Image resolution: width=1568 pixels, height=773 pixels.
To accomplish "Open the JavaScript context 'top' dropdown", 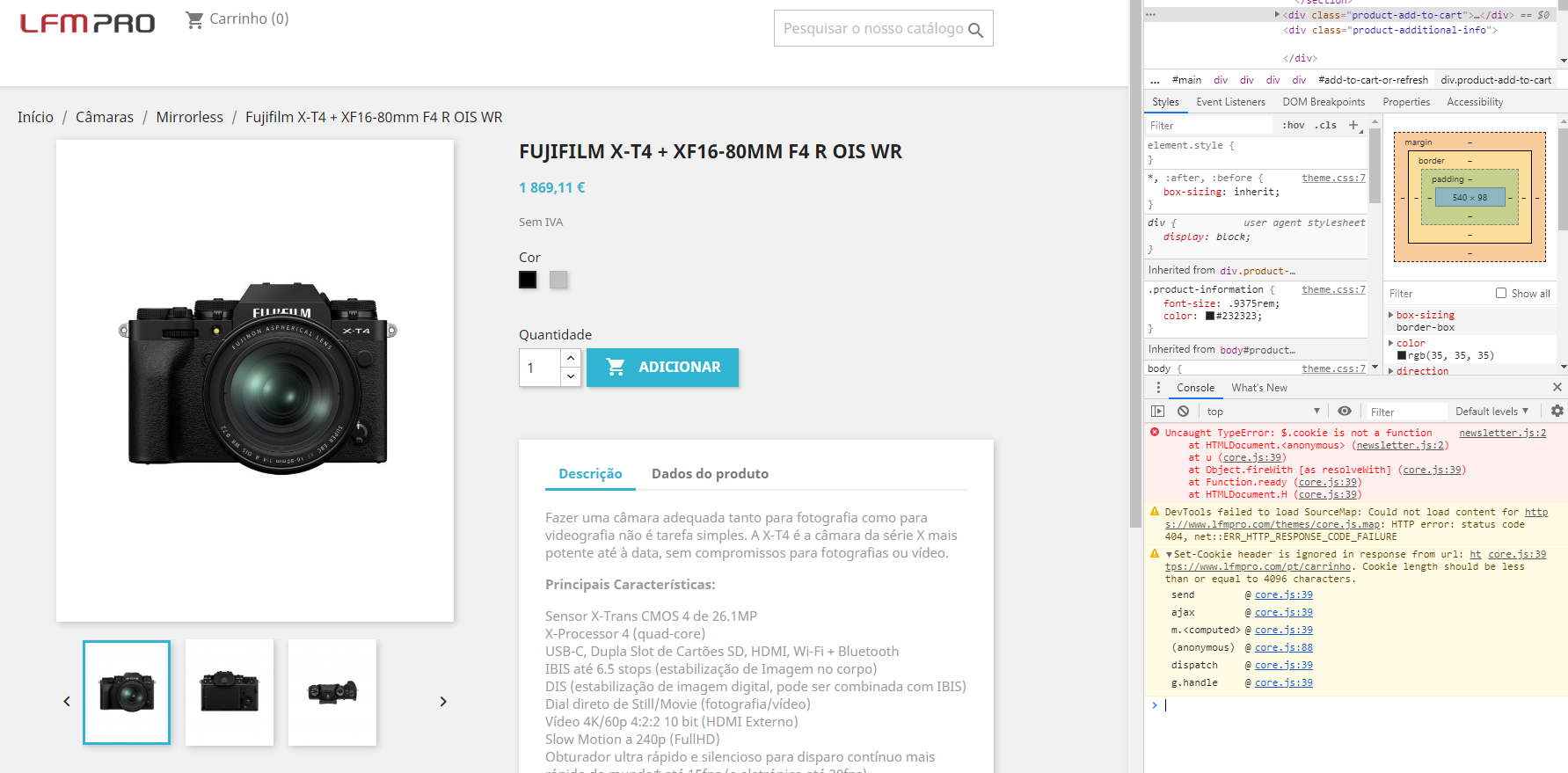I will pyautogui.click(x=1263, y=411).
